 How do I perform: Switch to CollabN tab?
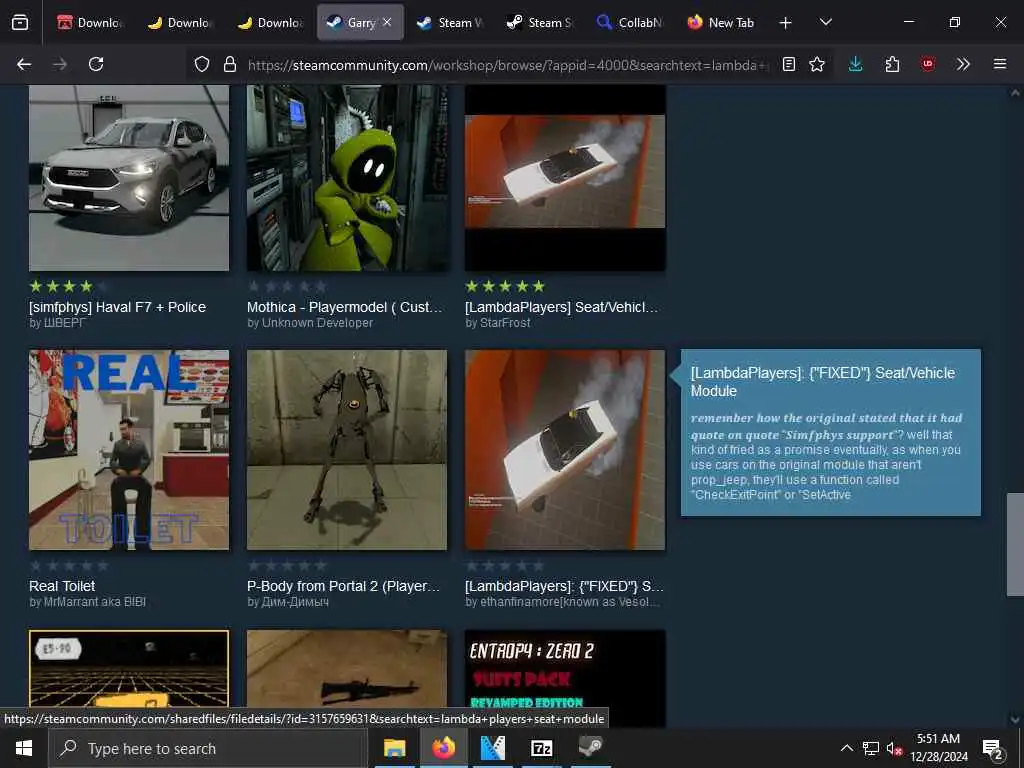(x=630, y=22)
